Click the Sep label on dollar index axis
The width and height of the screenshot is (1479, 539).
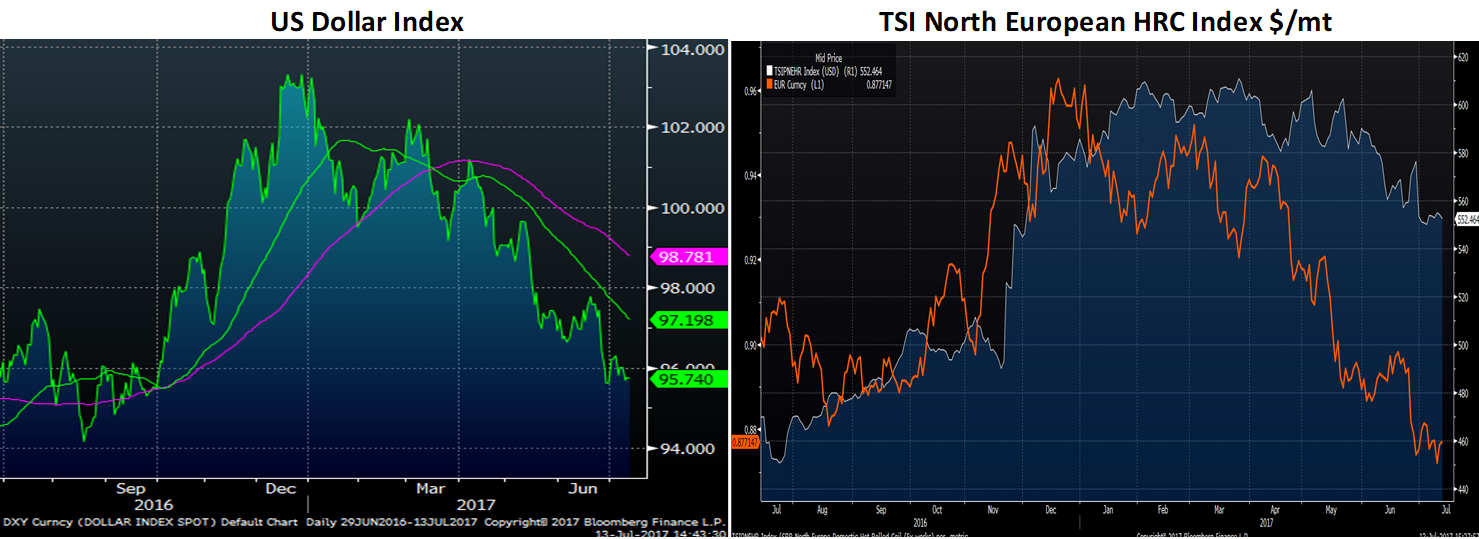tap(131, 488)
